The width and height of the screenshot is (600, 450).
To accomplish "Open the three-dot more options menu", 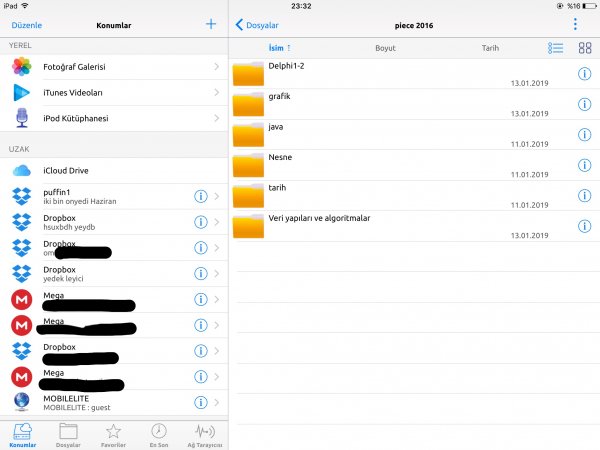I will (575, 24).
